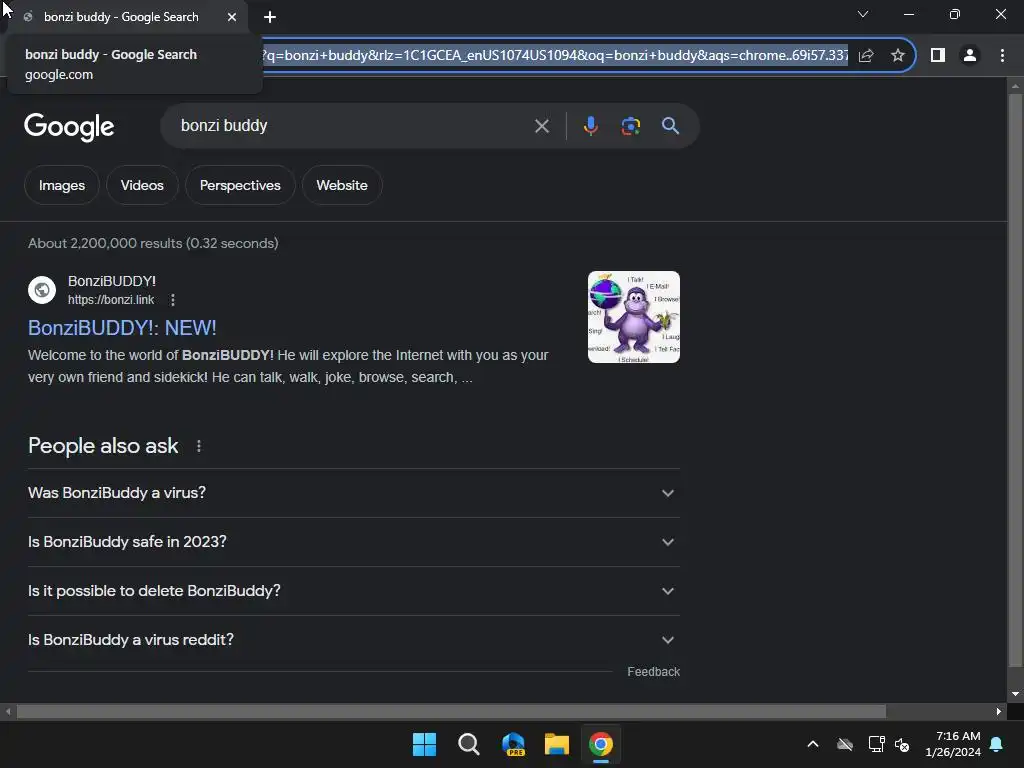This screenshot has width=1024, height=768.
Task: Click the 'BonziBUDDY!' site name
Action: click(112, 281)
